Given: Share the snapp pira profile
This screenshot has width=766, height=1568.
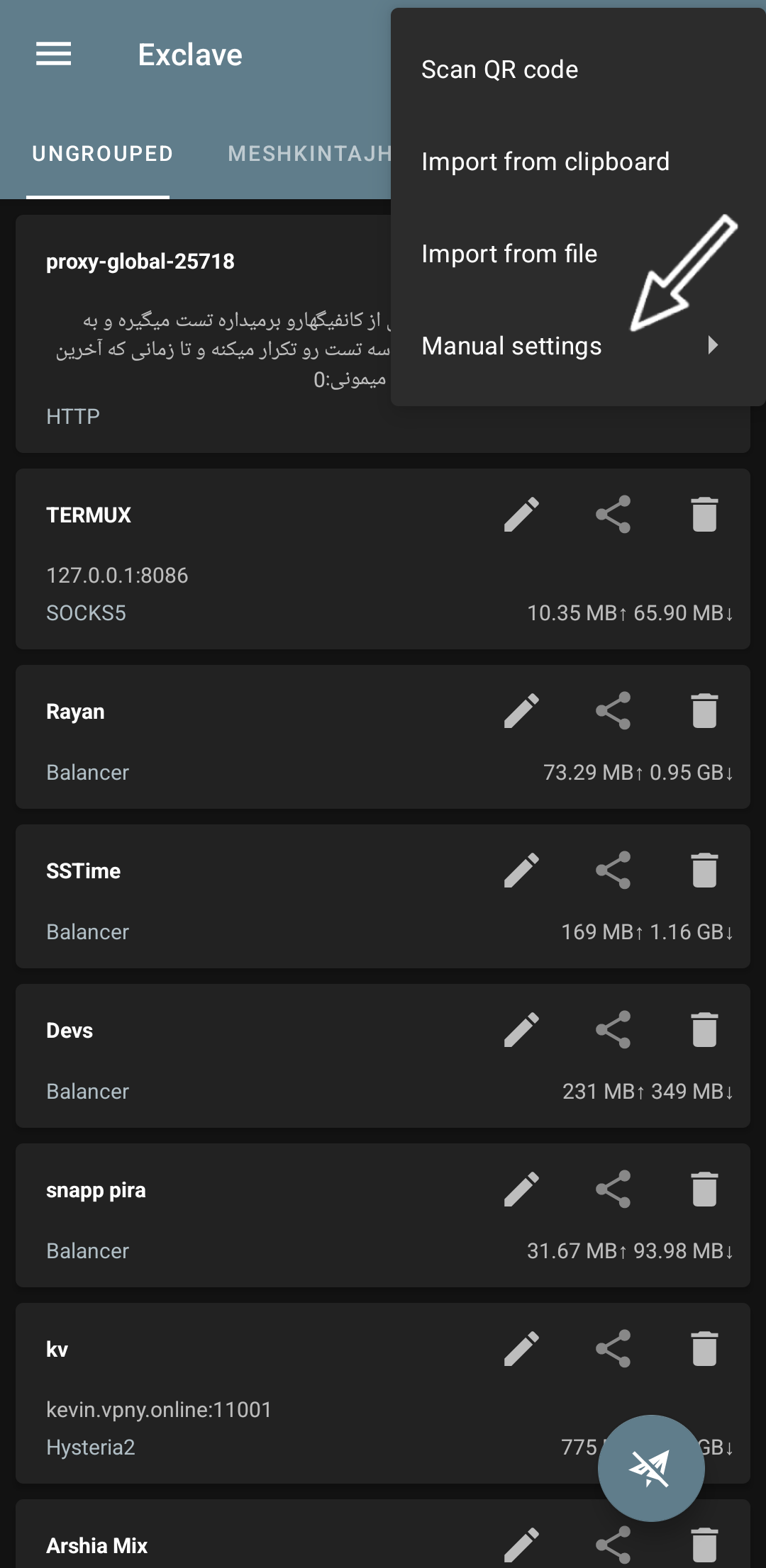Looking at the screenshot, I should [613, 1189].
